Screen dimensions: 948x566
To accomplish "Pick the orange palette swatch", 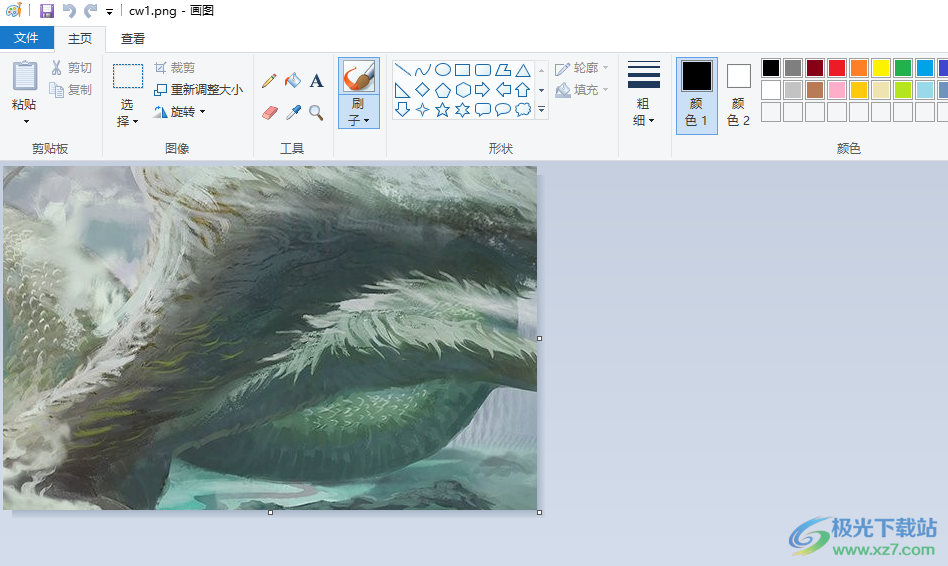I will (x=859, y=68).
